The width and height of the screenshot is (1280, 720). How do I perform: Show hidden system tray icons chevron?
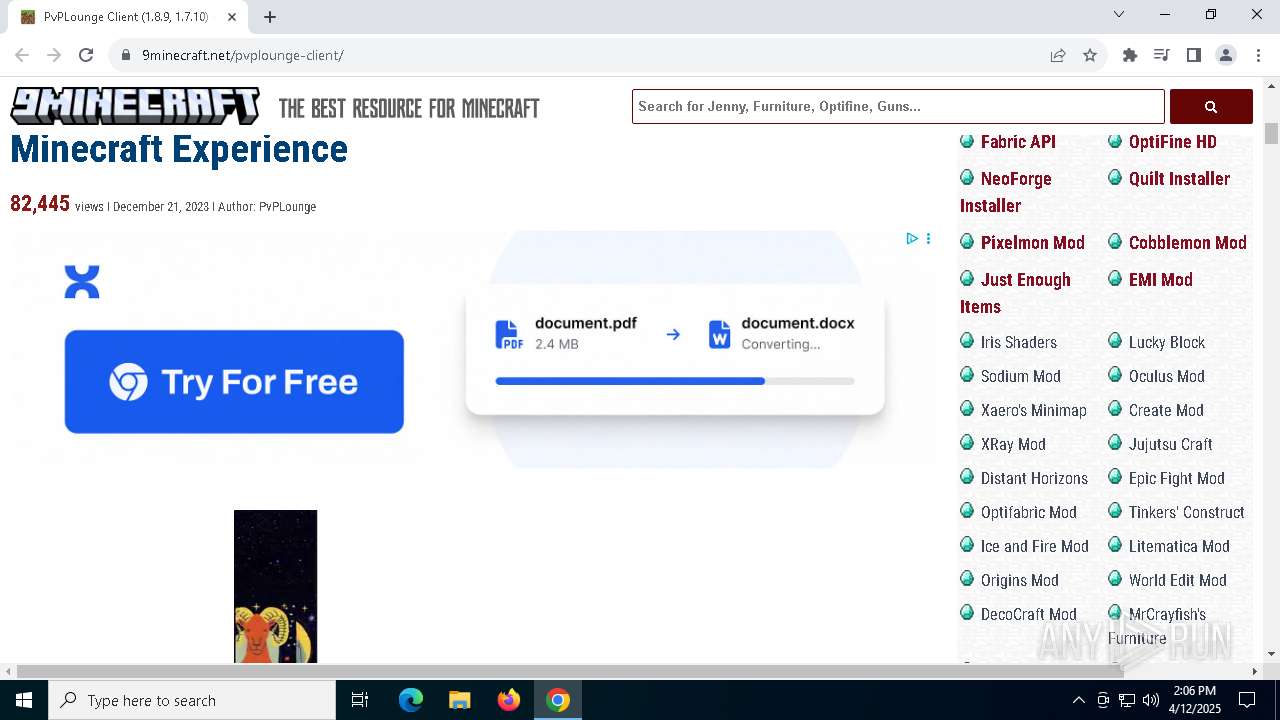pyautogui.click(x=1079, y=700)
